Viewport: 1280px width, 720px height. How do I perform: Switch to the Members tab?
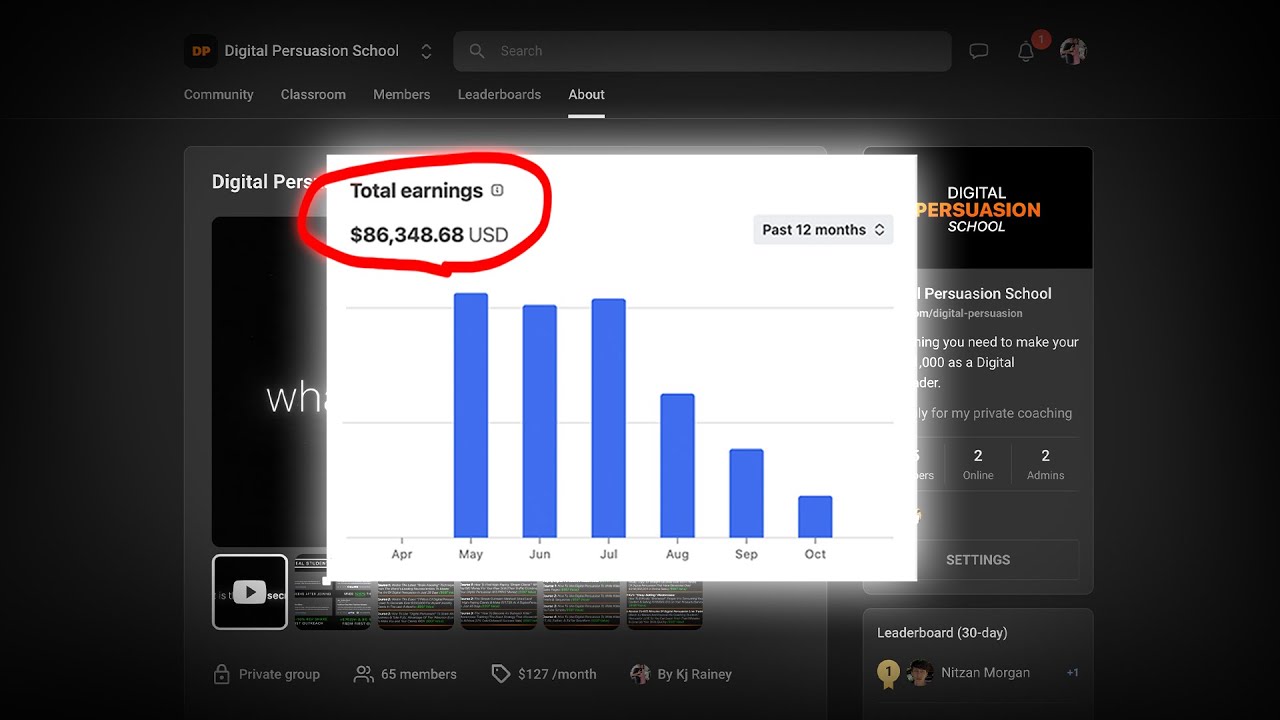click(401, 94)
